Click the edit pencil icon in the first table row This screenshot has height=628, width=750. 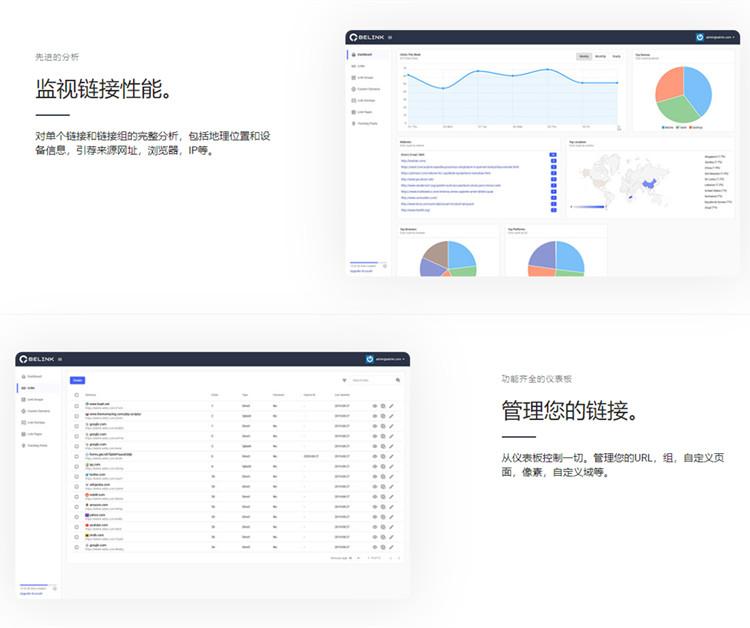391,406
